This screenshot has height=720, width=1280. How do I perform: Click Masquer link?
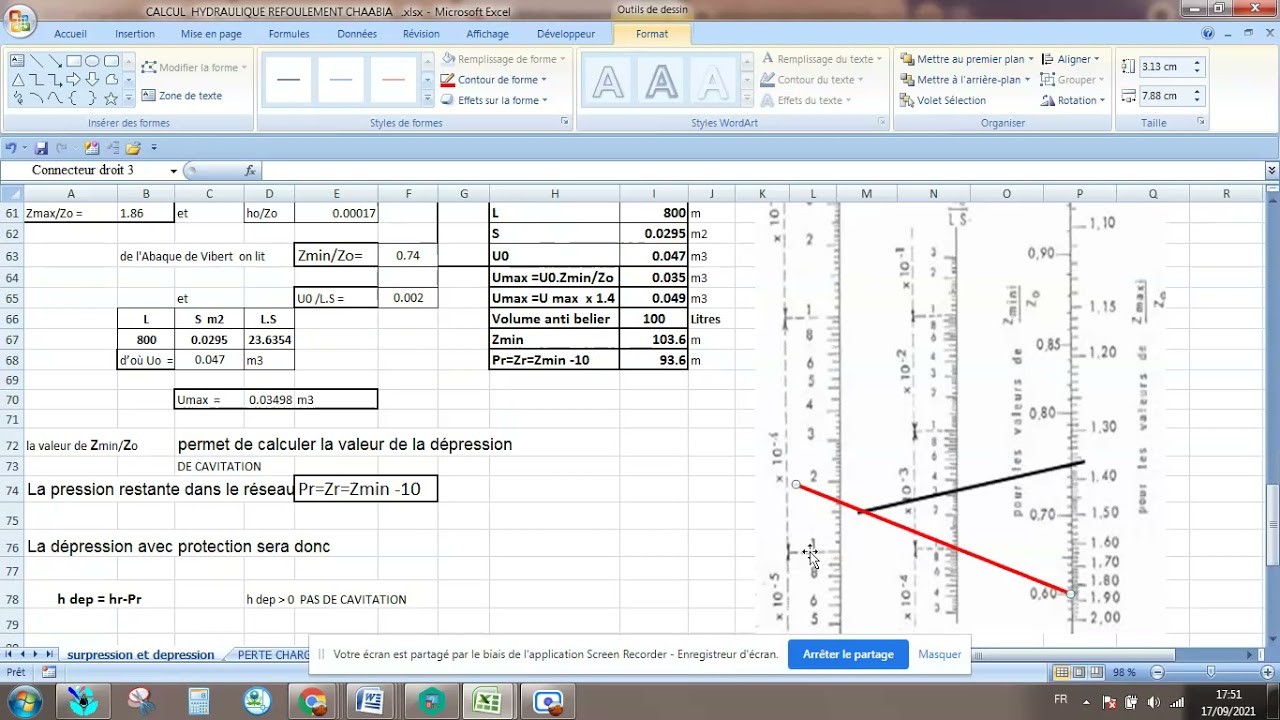(x=939, y=654)
